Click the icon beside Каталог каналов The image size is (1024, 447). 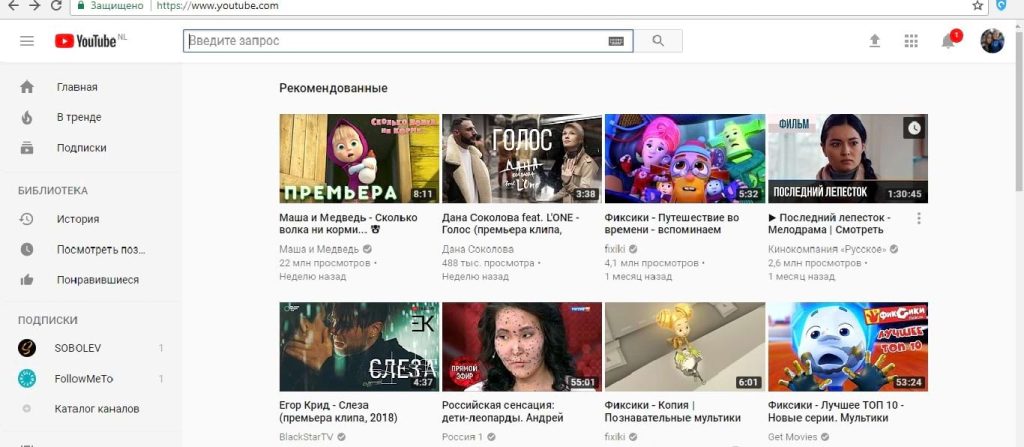(27, 408)
